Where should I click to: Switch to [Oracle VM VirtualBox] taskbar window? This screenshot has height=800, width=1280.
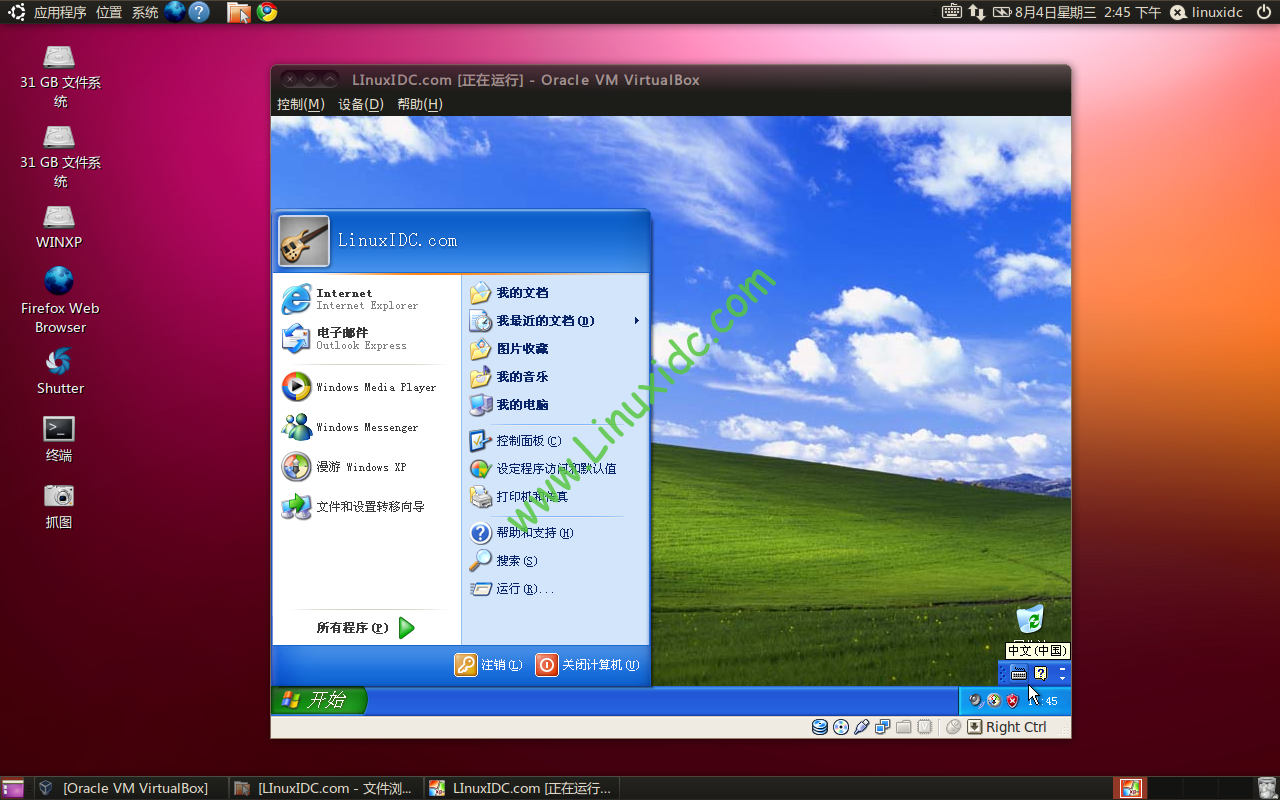click(x=131, y=788)
